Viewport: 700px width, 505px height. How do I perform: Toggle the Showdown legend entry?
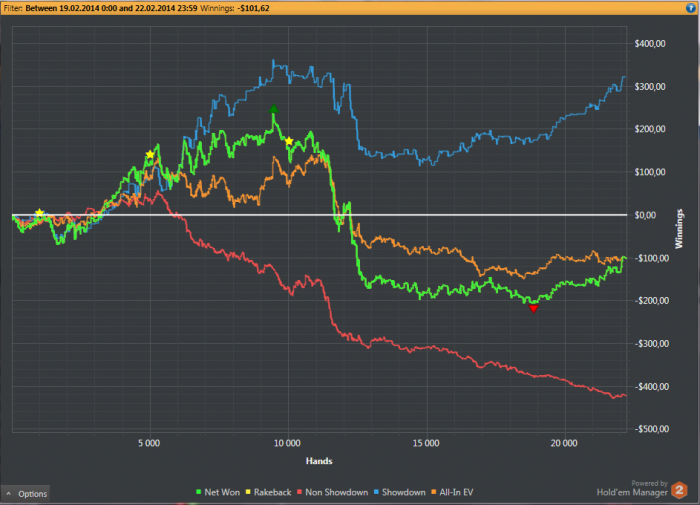400,492
